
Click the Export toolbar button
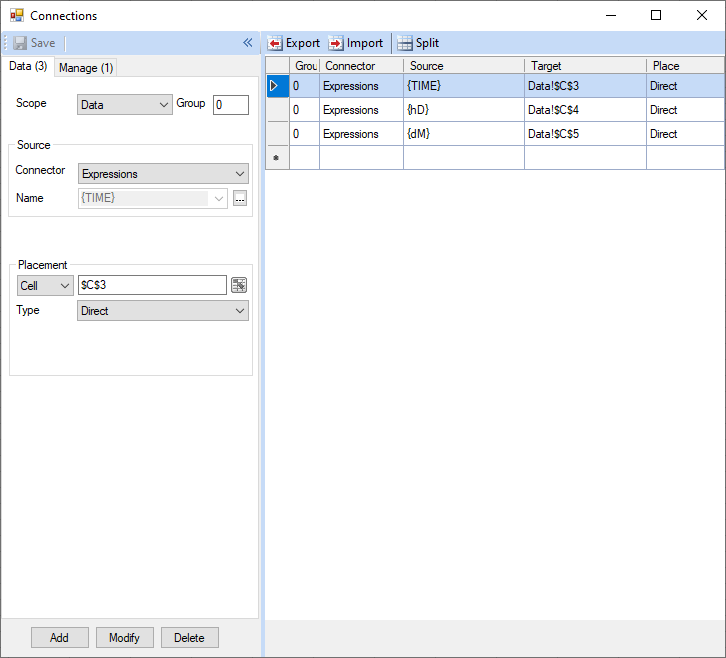tap(294, 43)
